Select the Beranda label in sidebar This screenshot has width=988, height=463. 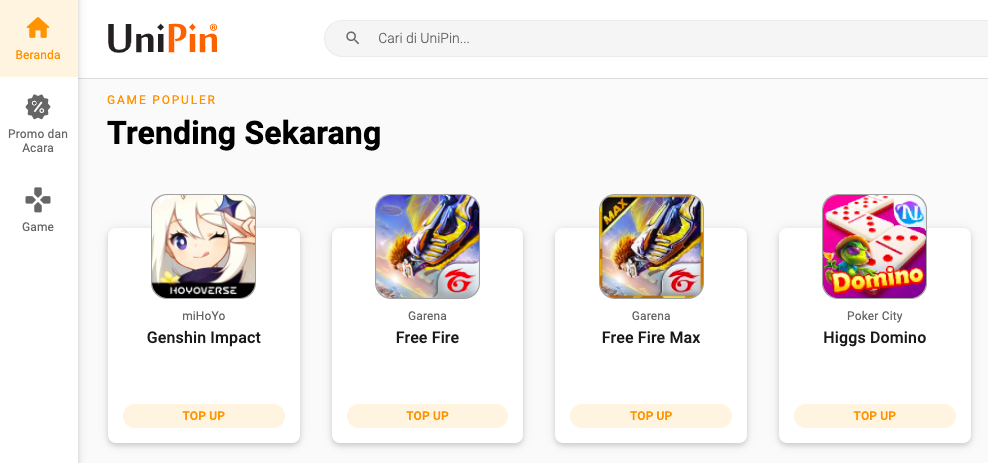38,55
